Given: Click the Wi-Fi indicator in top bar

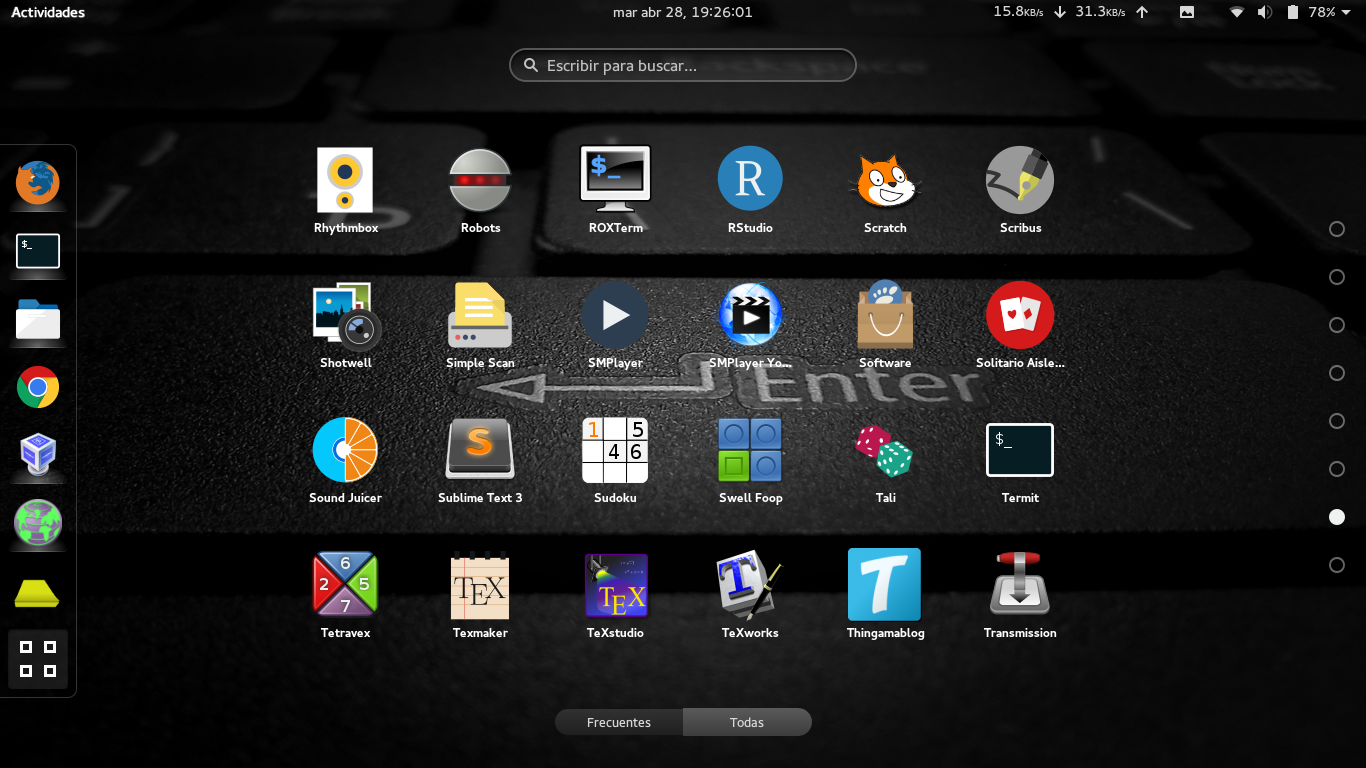Looking at the screenshot, I should click(1237, 12).
